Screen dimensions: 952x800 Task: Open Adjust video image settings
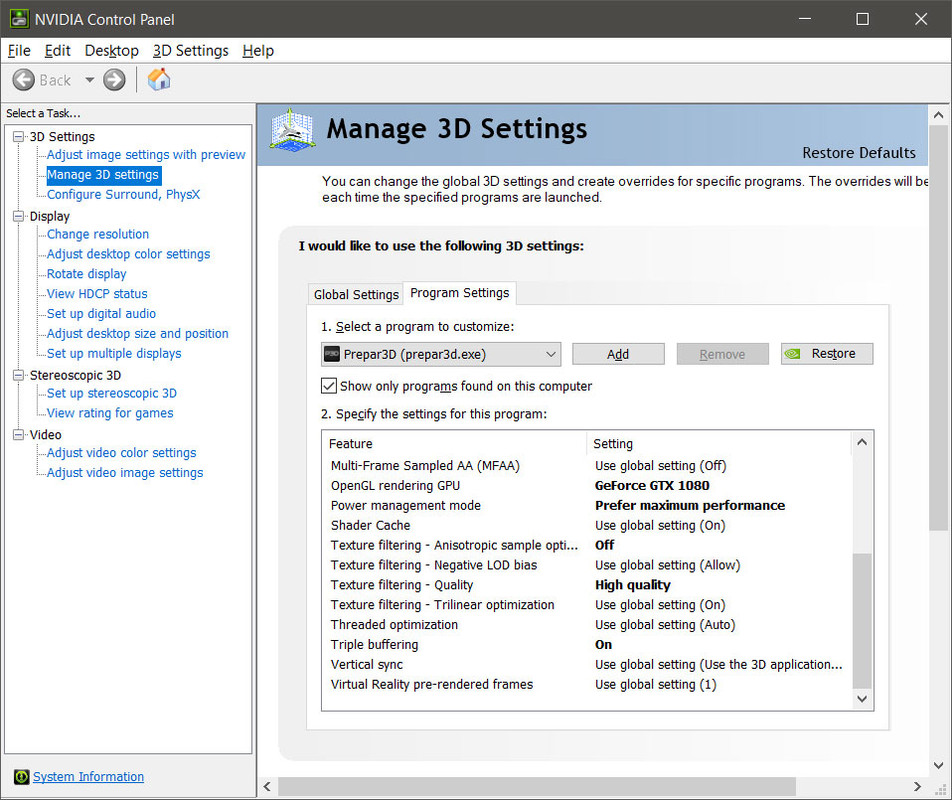coord(124,473)
